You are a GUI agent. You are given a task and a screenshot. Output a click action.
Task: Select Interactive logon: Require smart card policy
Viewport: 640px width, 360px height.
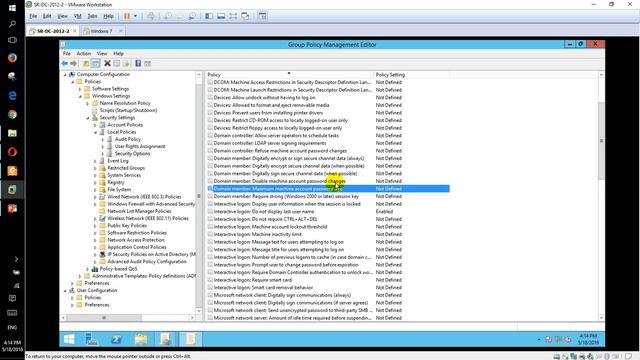(253, 280)
